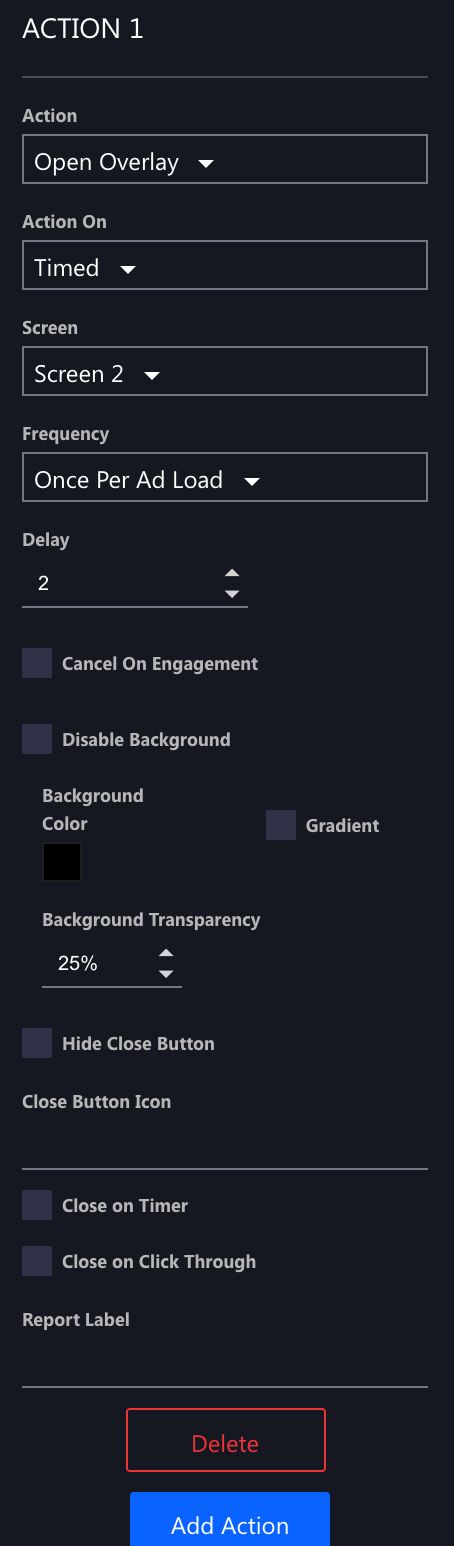Enable Cancel On Engagement checkbox
This screenshot has height=1546, width=454.
37,664
